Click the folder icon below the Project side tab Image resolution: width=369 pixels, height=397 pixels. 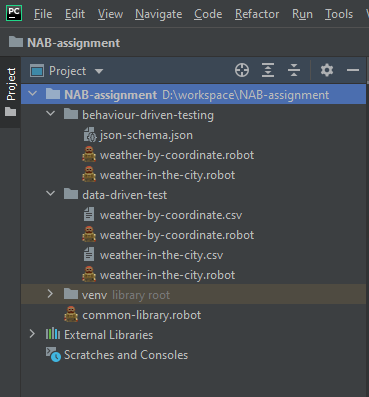coord(11,112)
